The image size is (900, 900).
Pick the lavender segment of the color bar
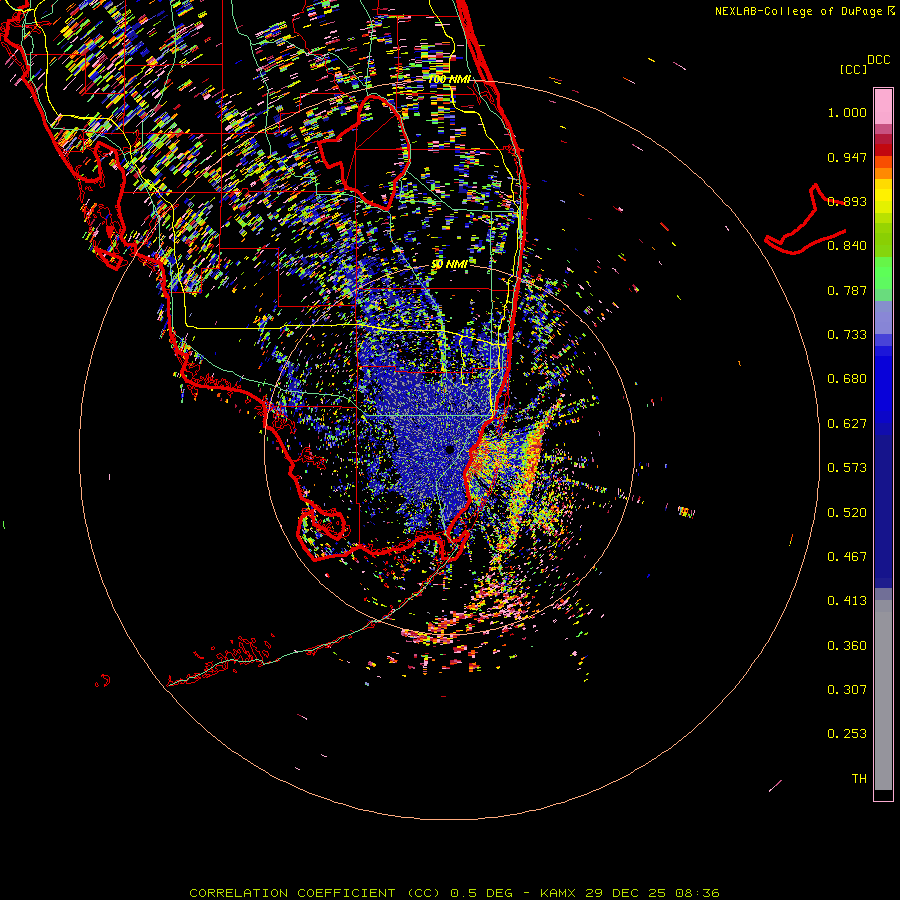point(883,318)
